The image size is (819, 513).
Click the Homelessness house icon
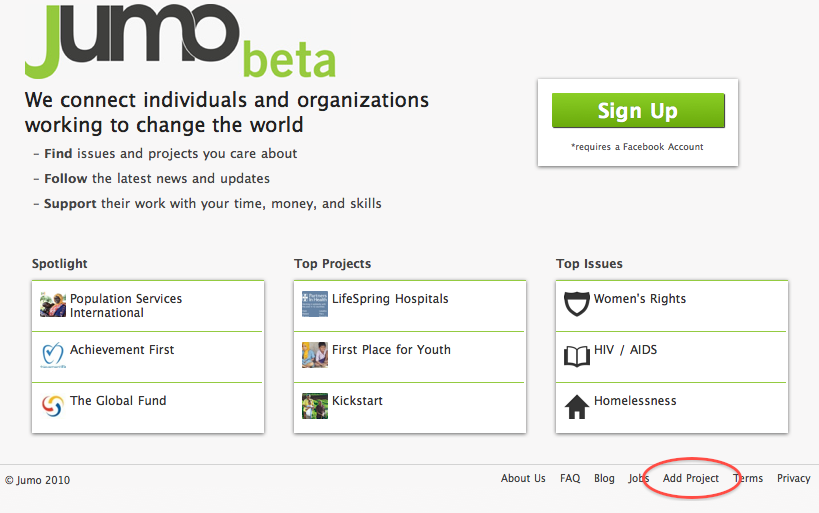[x=577, y=407]
